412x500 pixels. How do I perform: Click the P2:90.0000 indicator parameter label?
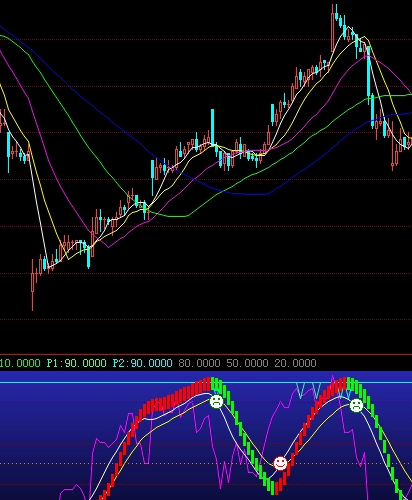(x=142, y=363)
